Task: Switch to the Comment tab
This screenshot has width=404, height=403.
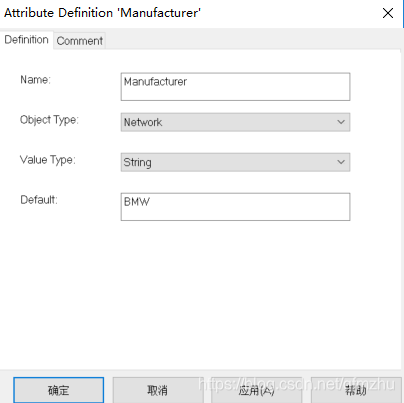Action: click(80, 41)
